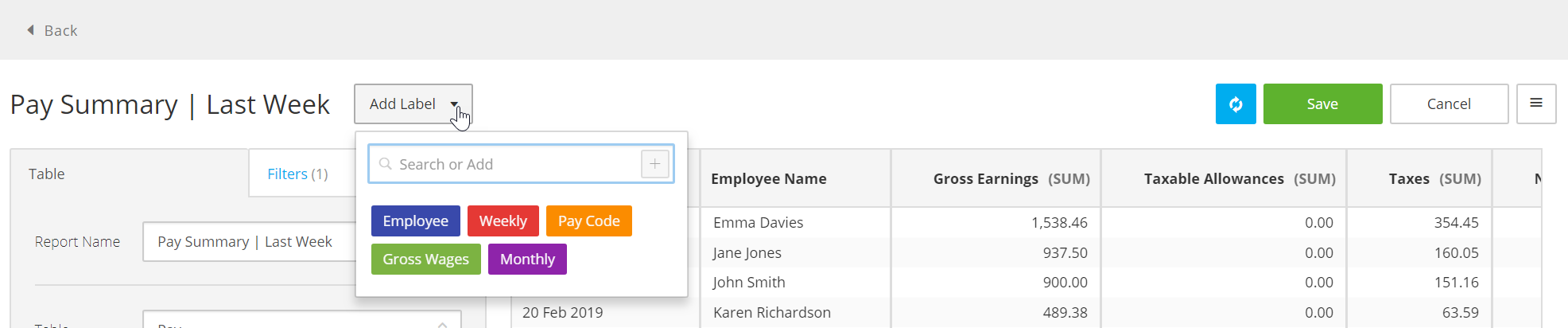Click gross earnings value 1,538.46
This screenshot has width=1568, height=328.
coord(1059,223)
